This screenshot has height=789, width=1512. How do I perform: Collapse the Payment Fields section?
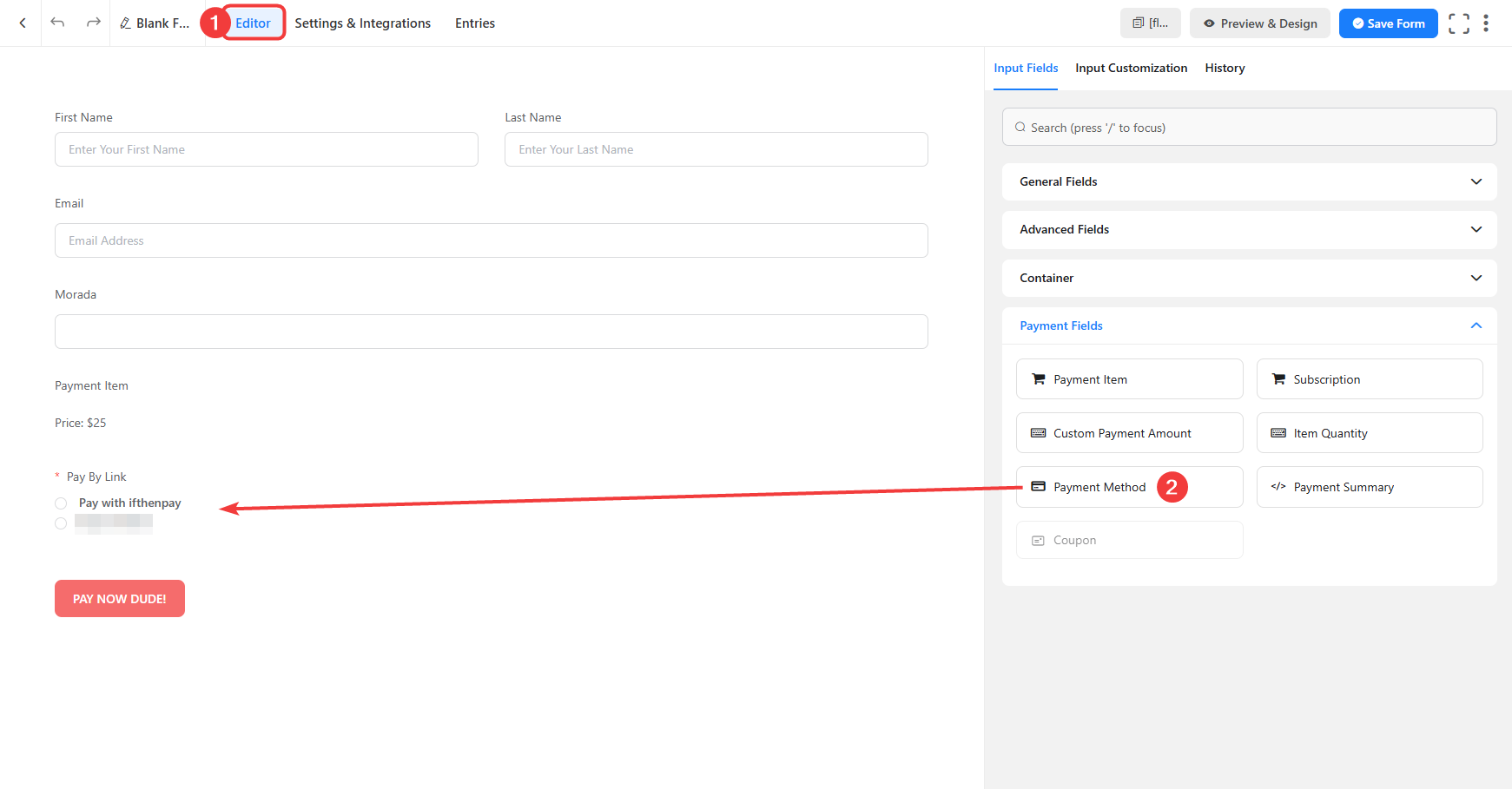pyautogui.click(x=1249, y=325)
